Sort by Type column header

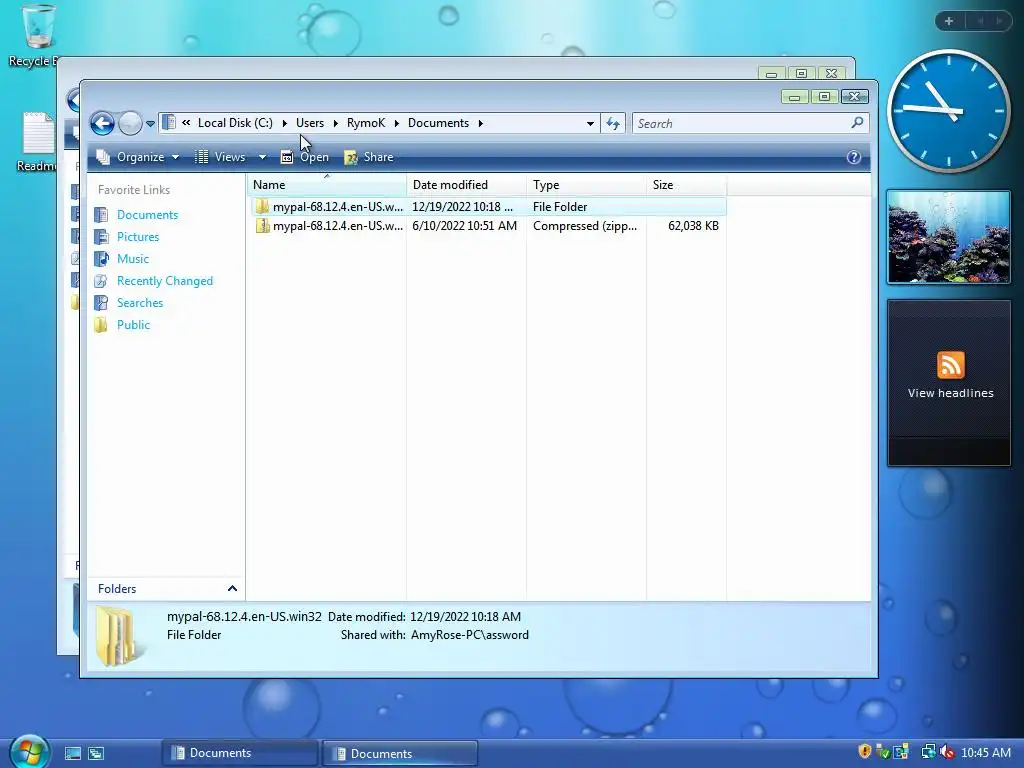[x=586, y=185]
